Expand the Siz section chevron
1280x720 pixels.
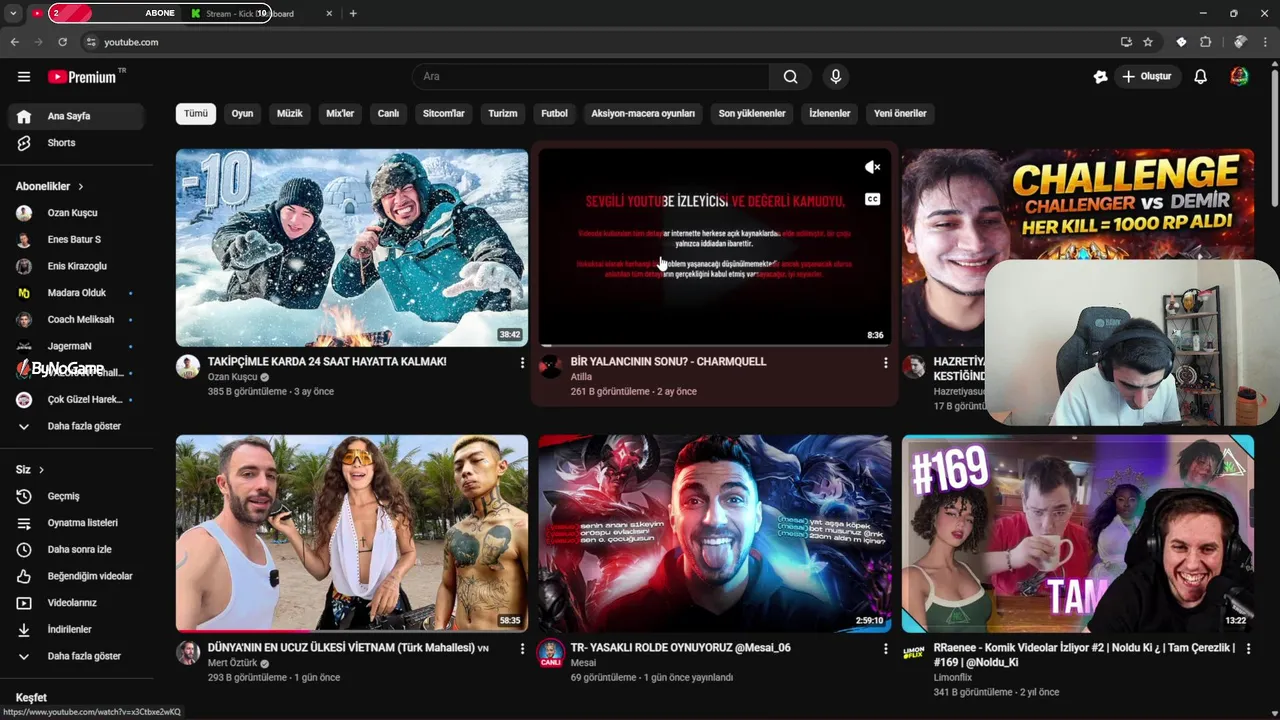[41, 470]
